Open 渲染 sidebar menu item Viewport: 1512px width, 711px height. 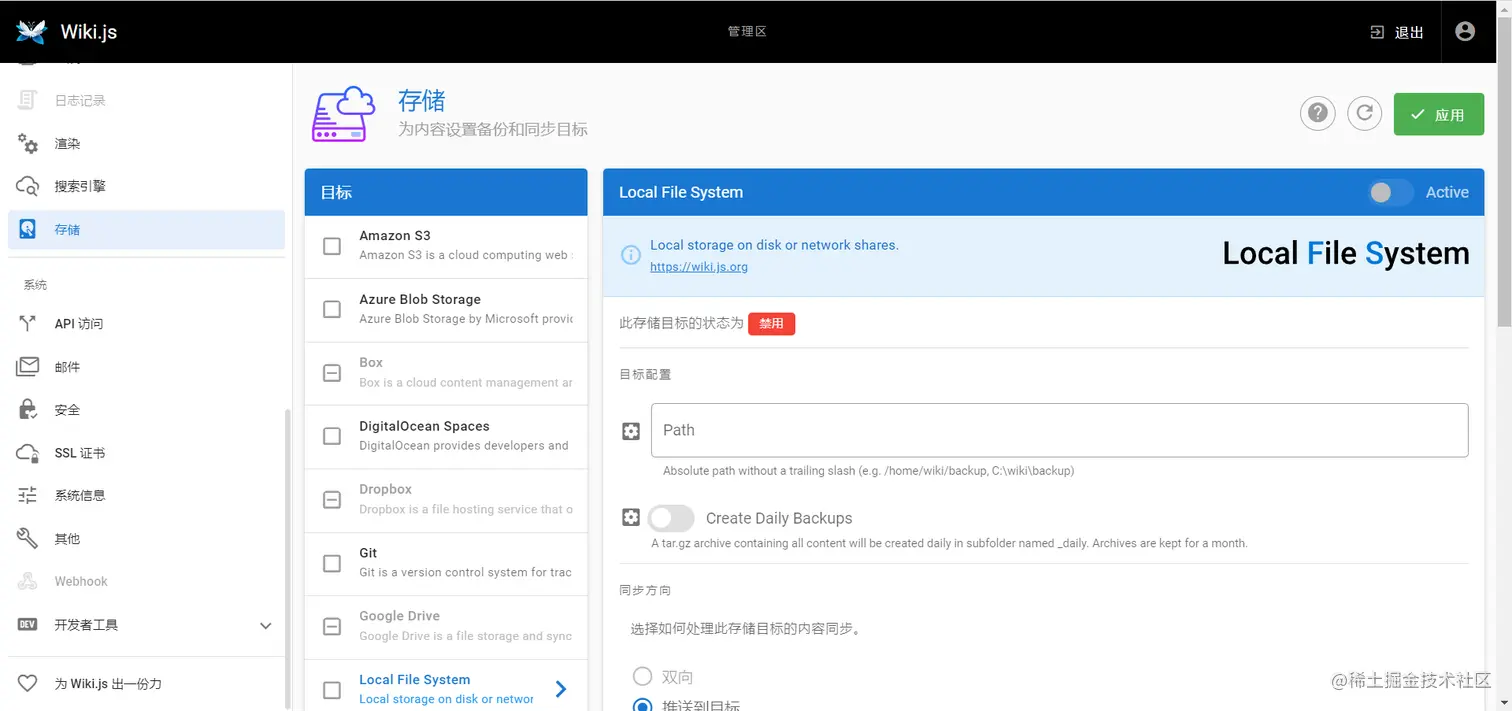pos(147,143)
